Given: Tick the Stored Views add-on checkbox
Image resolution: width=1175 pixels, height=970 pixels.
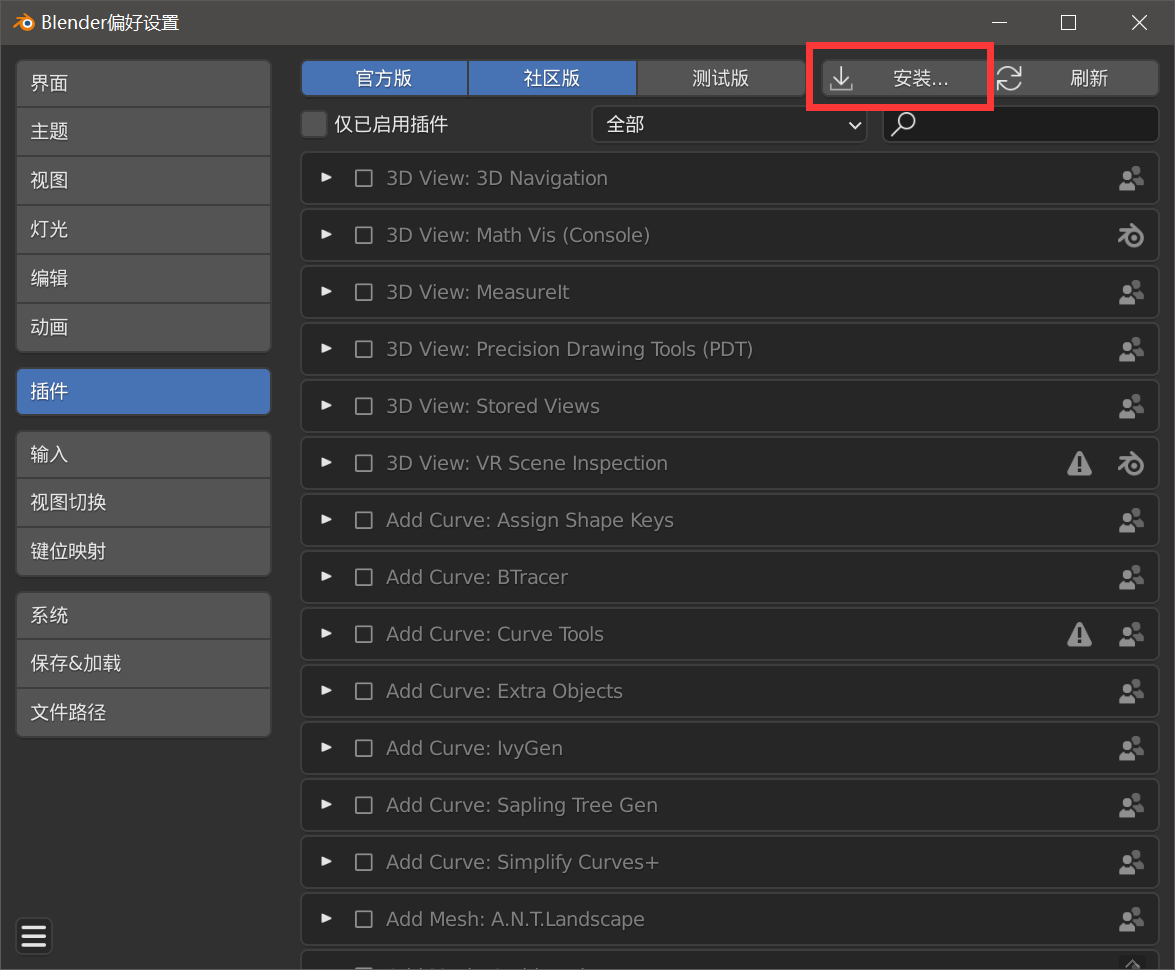Looking at the screenshot, I should [x=363, y=406].
